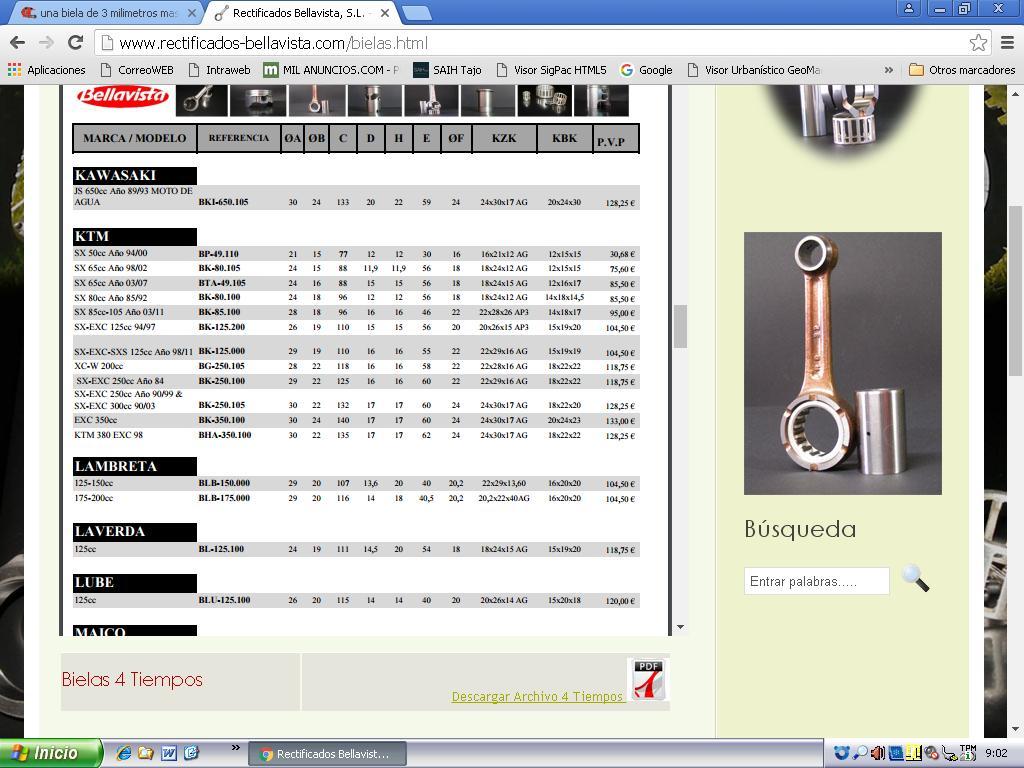Image resolution: width=1024 pixels, height=768 pixels.
Task: Click the Bellavista logo
Action: 123,96
